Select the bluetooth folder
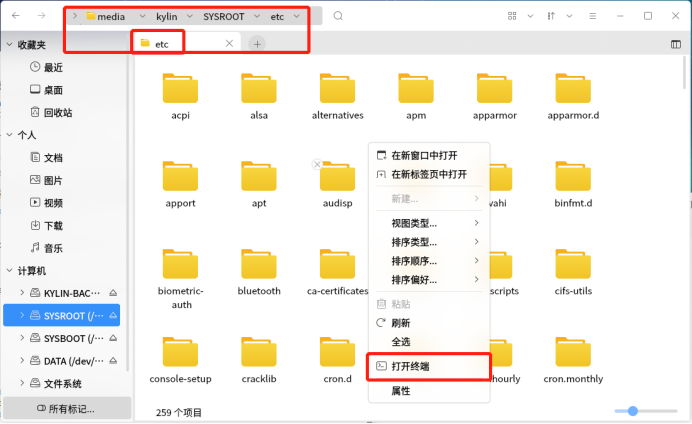Image resolution: width=692 pixels, height=424 pixels. (x=259, y=272)
